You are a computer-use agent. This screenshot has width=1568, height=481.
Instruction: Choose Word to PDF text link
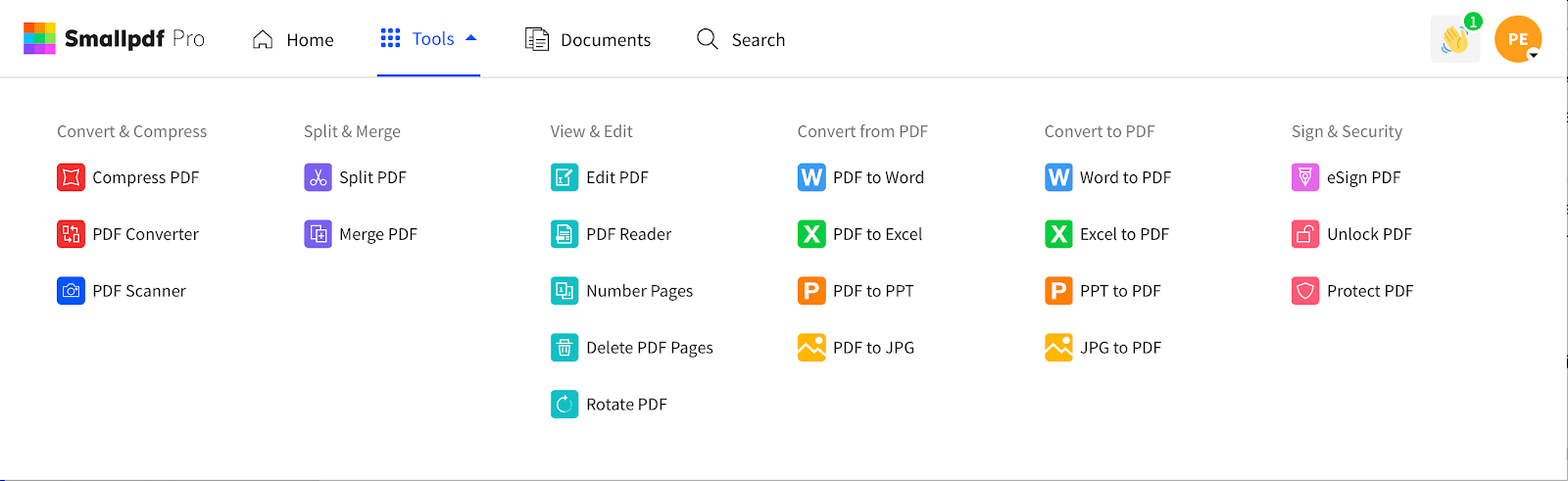pos(1126,177)
